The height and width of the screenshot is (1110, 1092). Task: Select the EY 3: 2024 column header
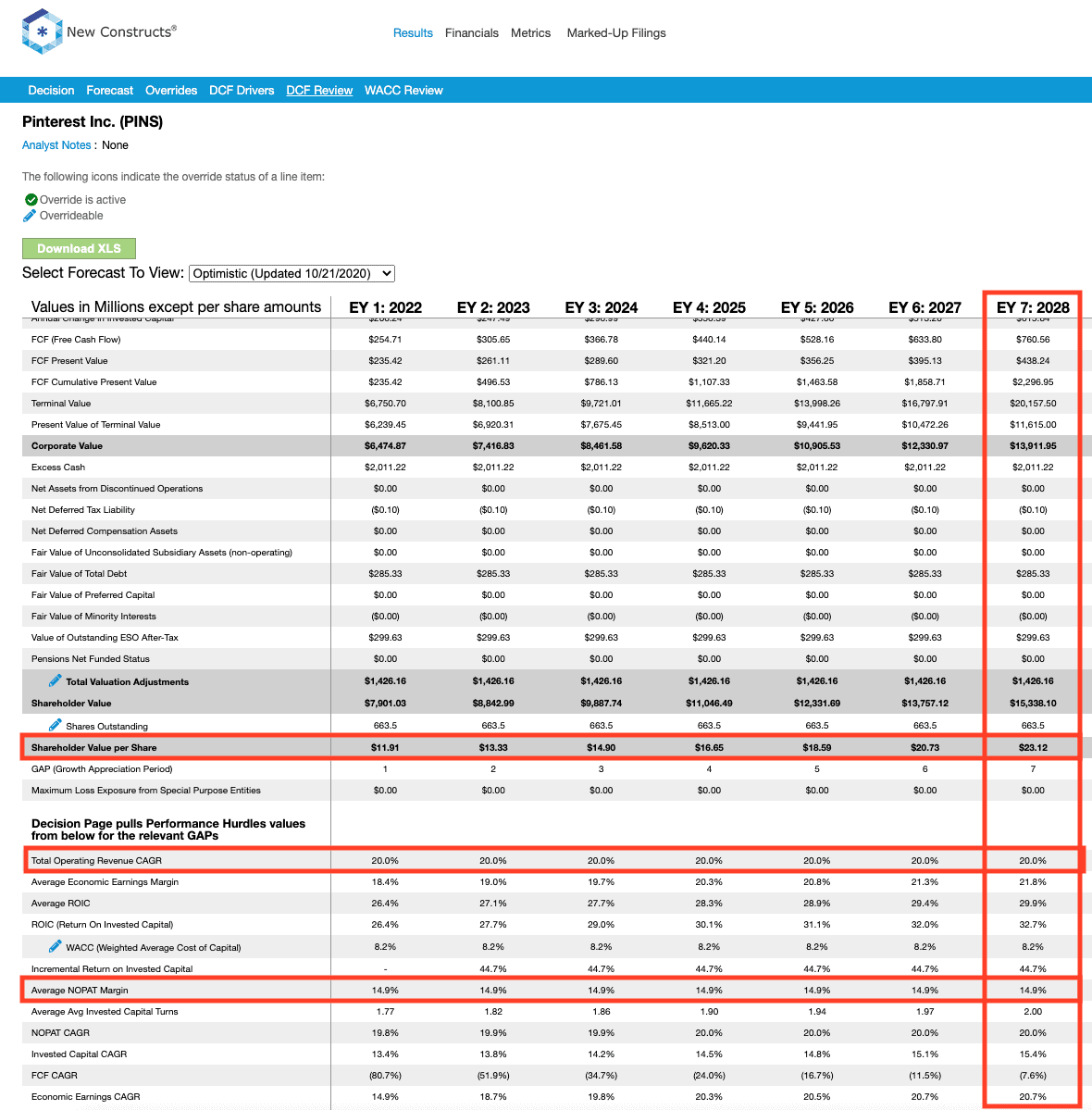point(602,307)
